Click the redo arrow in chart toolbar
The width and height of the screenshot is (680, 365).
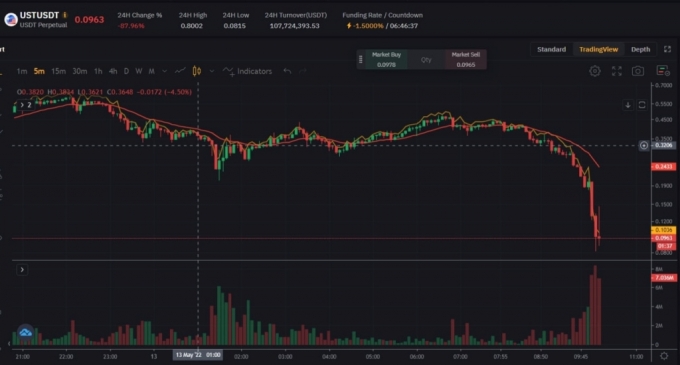(303, 71)
